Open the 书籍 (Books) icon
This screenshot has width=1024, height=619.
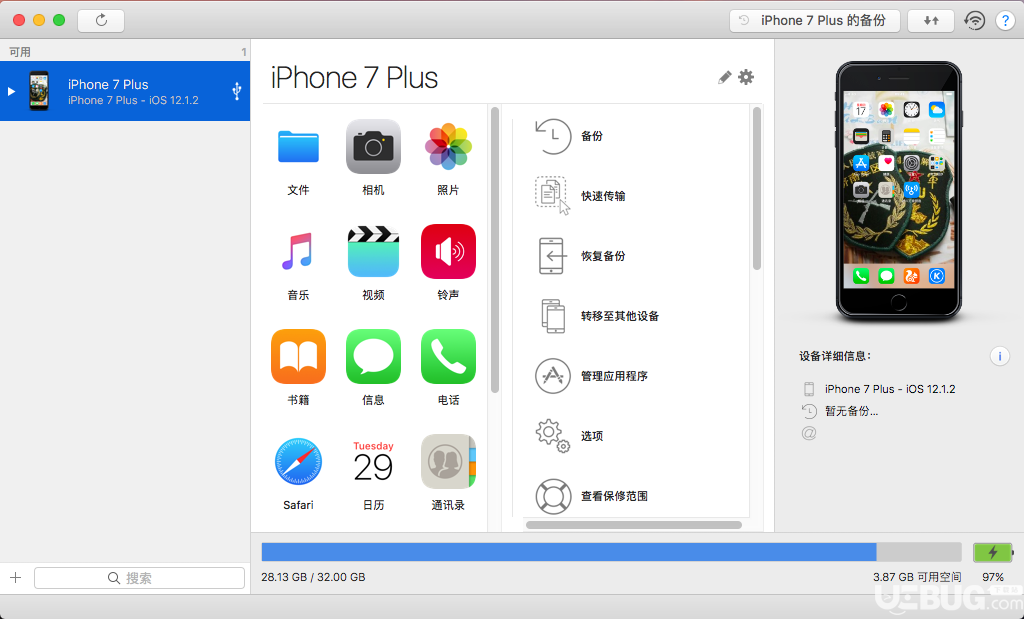coord(298,357)
